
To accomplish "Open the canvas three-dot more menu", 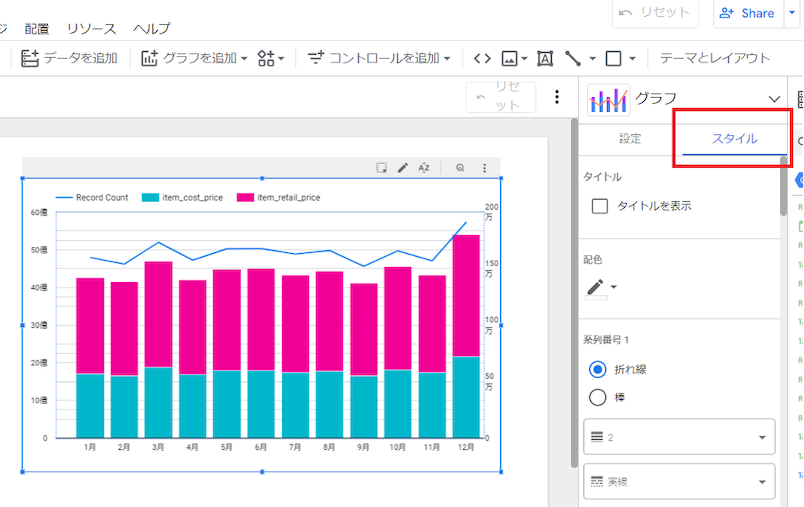I will pos(557,97).
